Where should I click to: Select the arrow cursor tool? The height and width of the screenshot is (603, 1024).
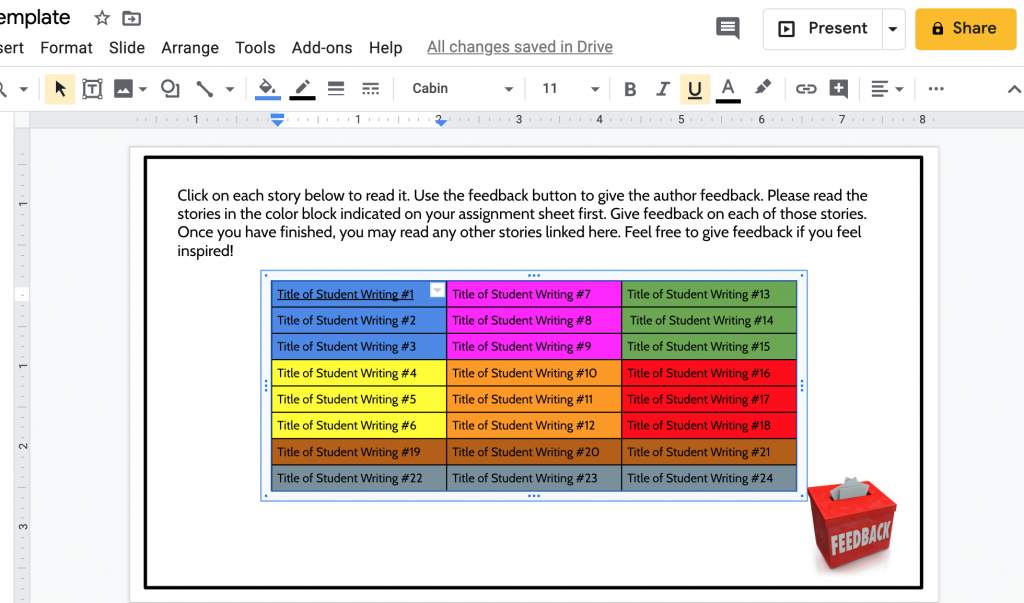60,89
